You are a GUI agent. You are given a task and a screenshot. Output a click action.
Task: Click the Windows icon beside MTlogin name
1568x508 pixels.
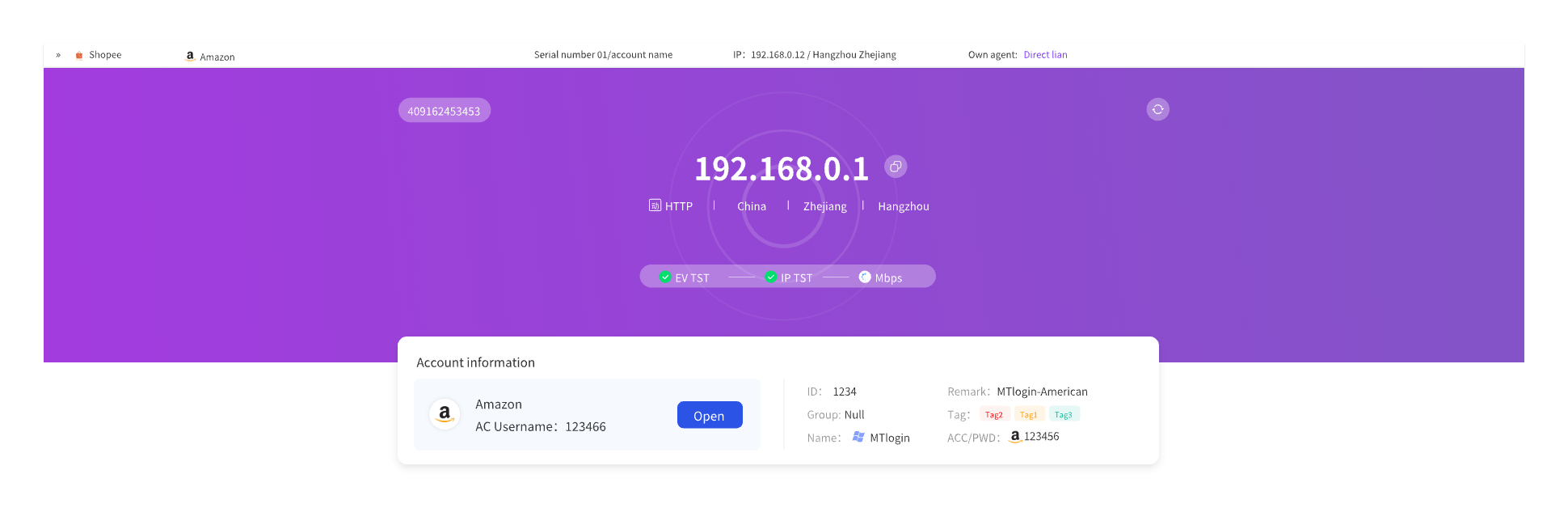click(x=858, y=437)
